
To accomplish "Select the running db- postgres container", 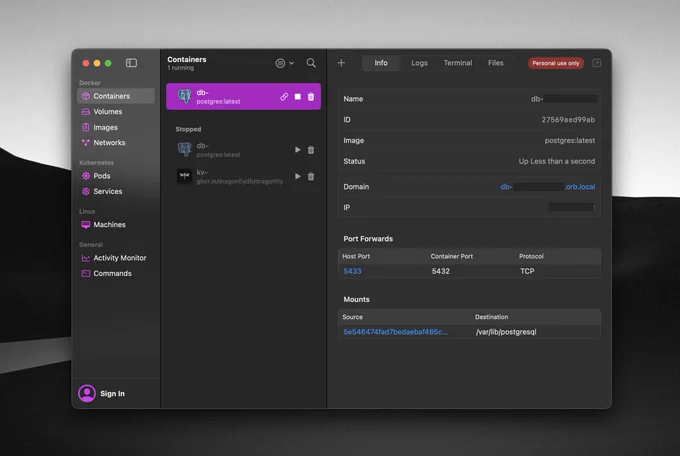I will (x=243, y=96).
